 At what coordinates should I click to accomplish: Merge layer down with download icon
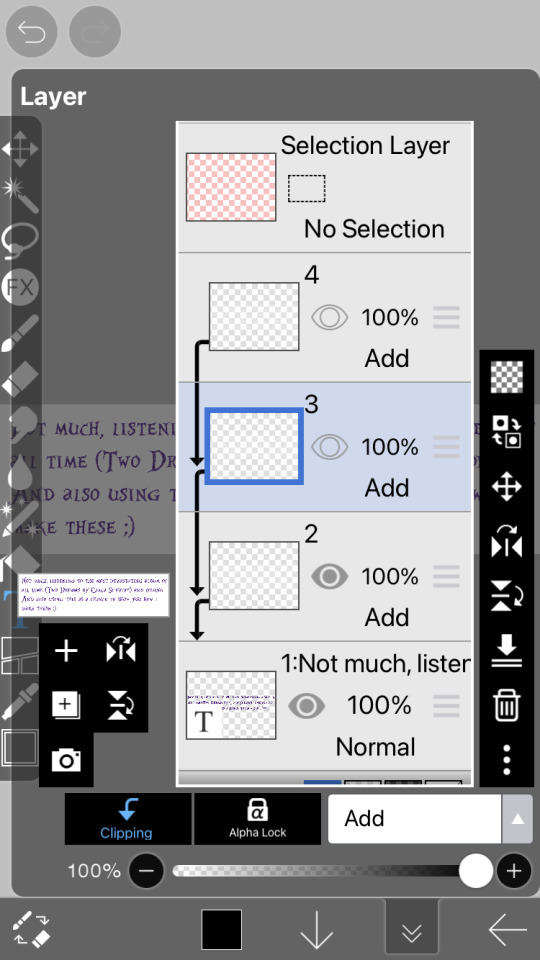[x=507, y=651]
